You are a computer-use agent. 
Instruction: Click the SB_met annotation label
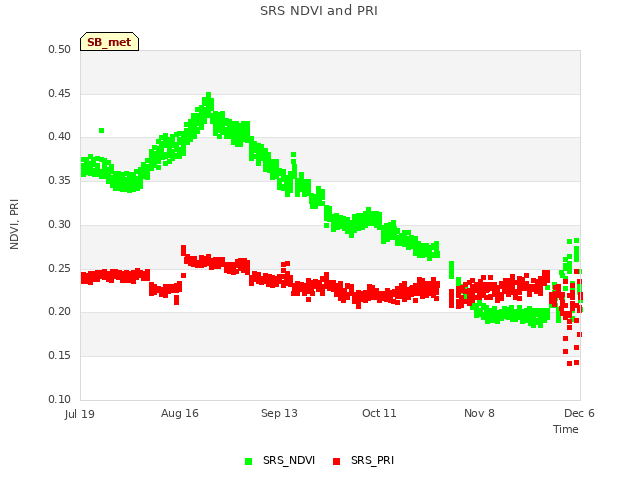coord(109,42)
